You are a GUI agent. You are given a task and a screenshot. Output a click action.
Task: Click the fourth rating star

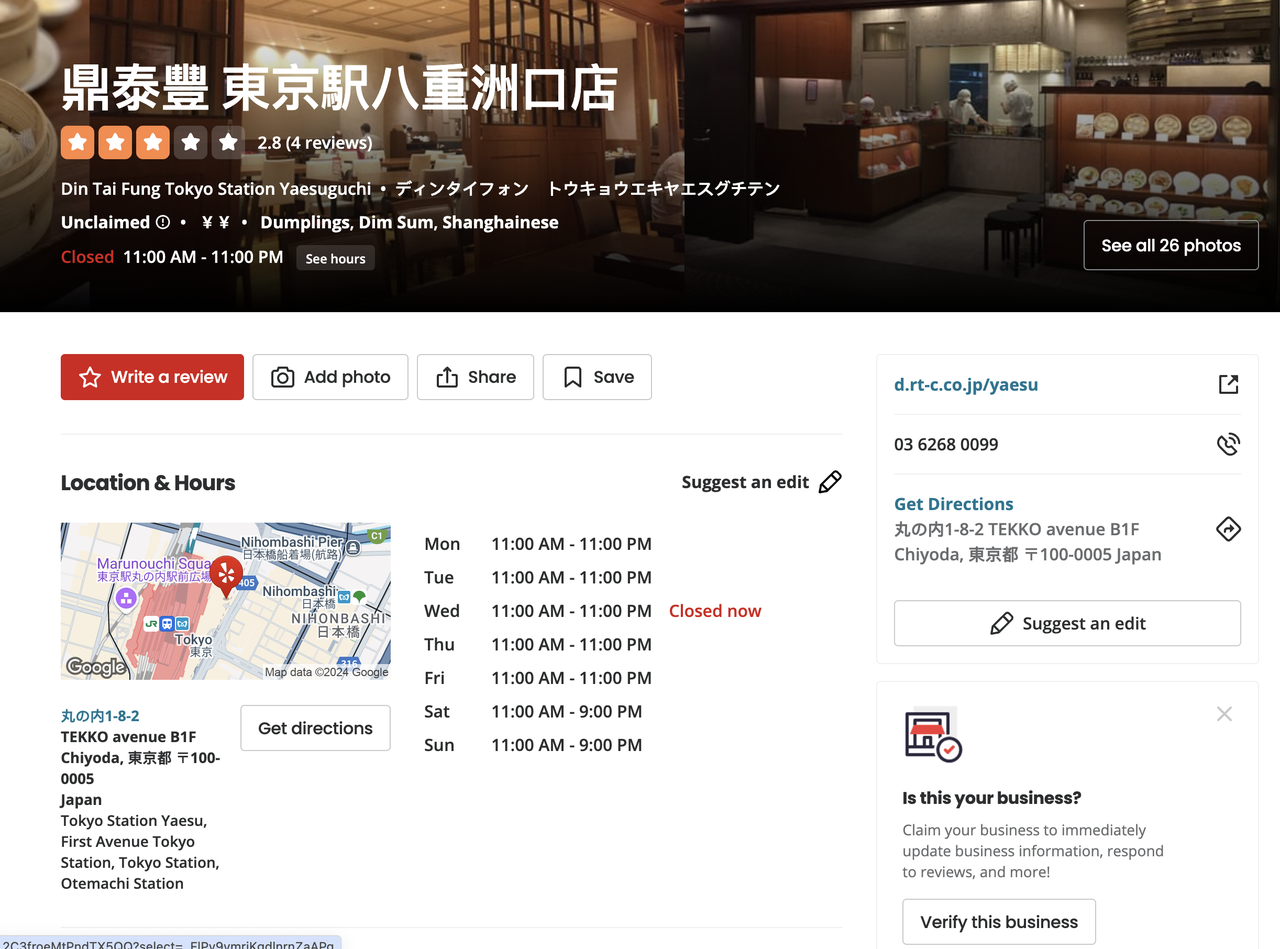[x=190, y=142]
